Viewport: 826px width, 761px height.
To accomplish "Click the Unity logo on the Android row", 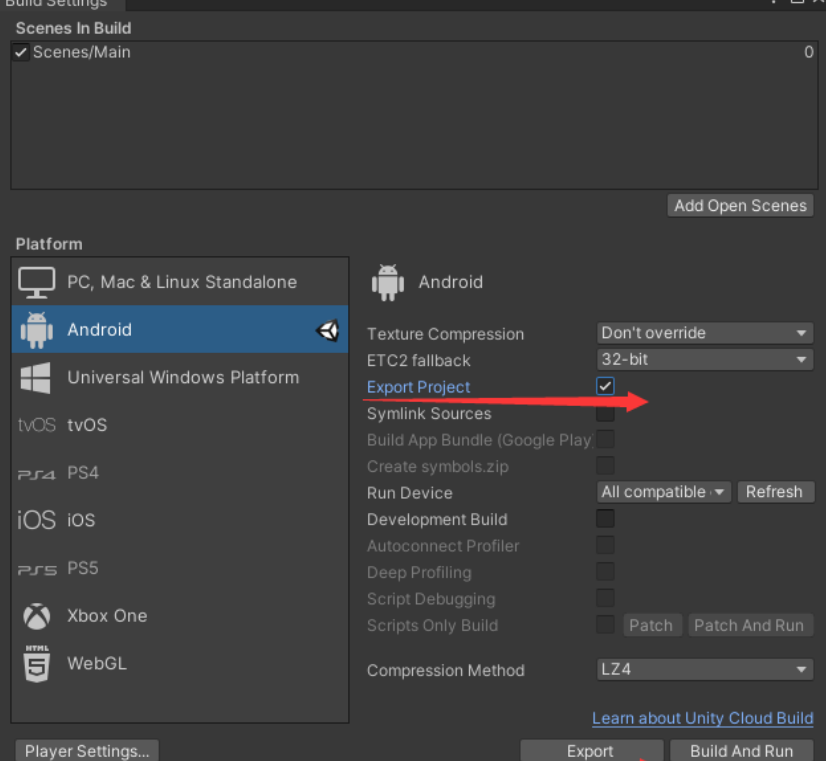I will point(328,330).
